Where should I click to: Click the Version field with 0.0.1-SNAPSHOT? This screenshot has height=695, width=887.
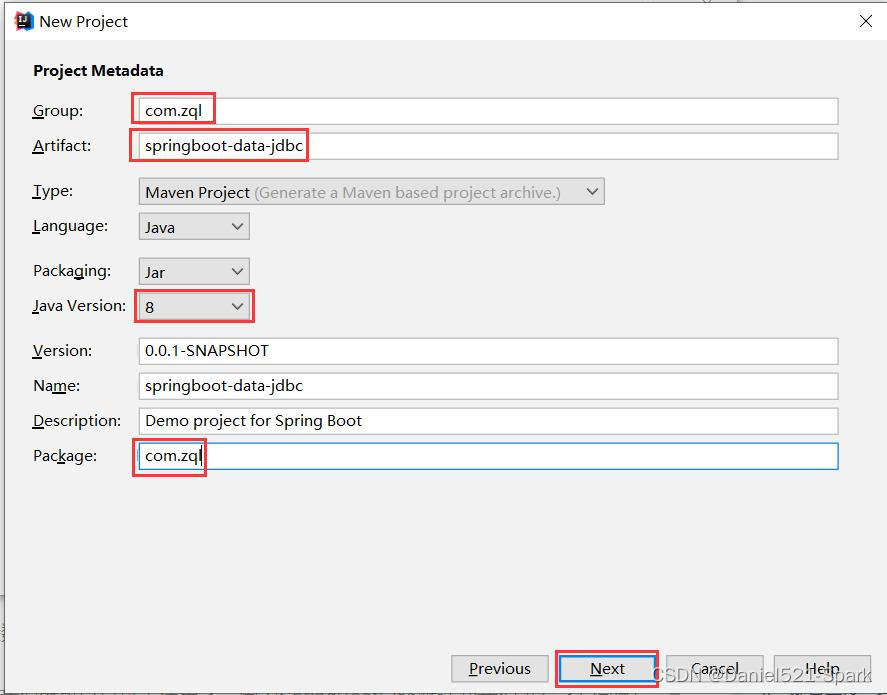coord(488,351)
